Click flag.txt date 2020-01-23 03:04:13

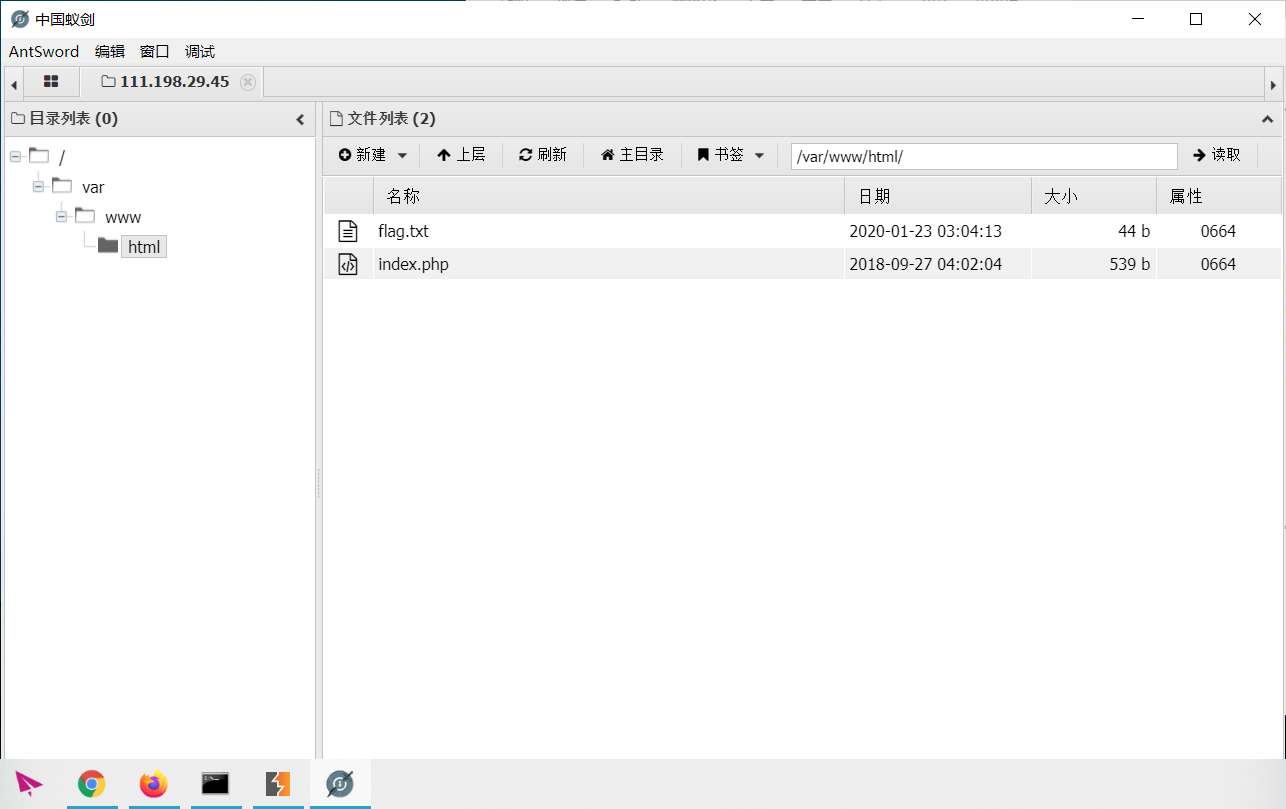click(x=925, y=231)
